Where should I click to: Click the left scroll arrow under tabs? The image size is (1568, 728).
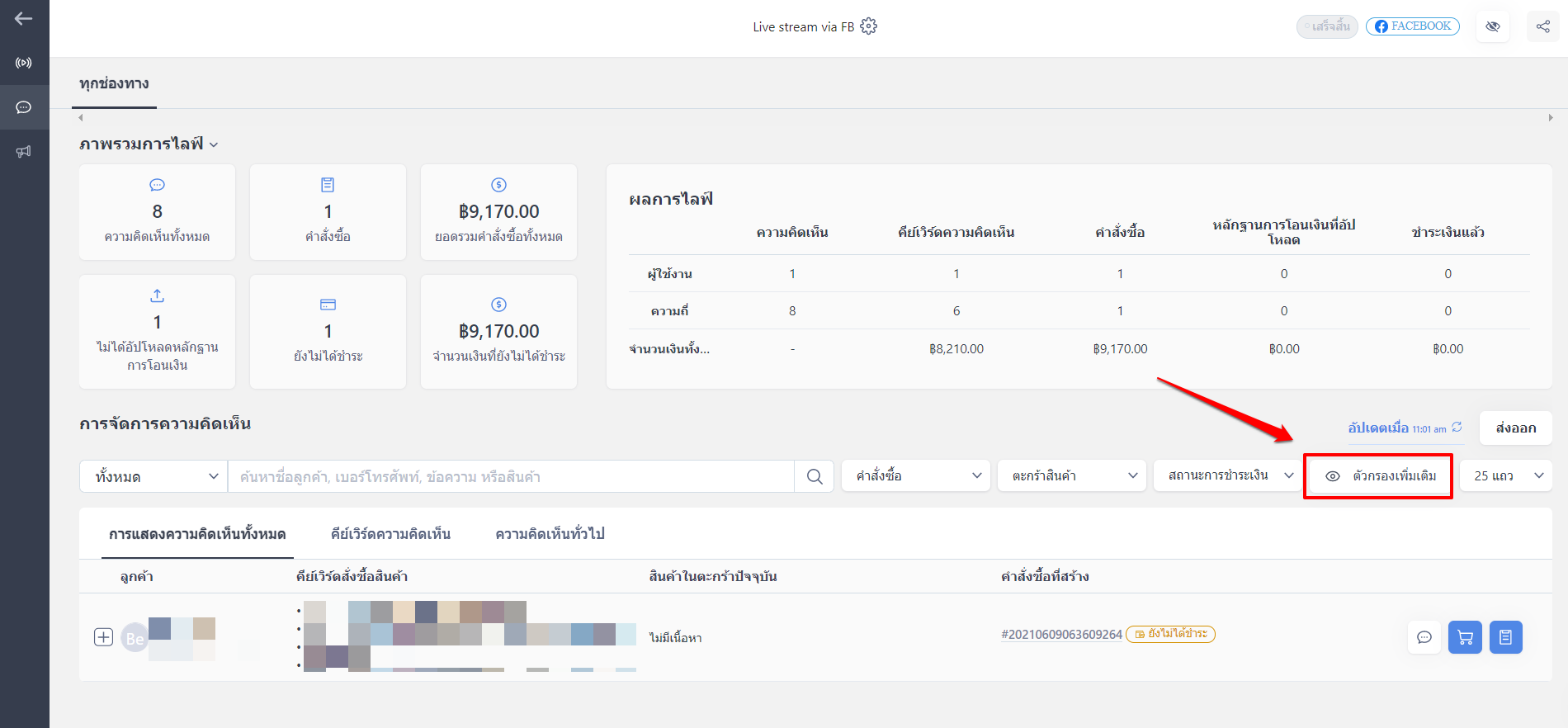tap(81, 117)
